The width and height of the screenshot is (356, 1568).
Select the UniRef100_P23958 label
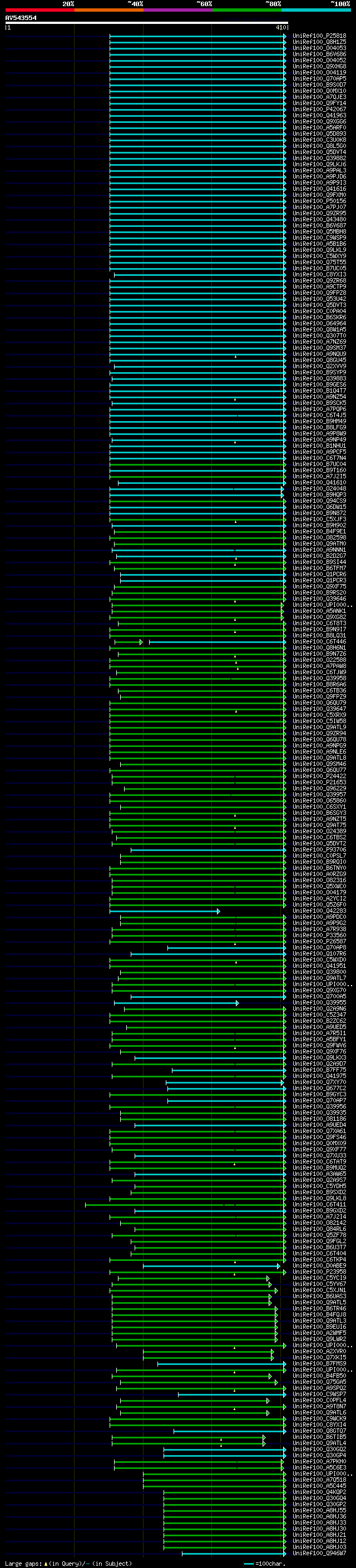coord(319,1272)
